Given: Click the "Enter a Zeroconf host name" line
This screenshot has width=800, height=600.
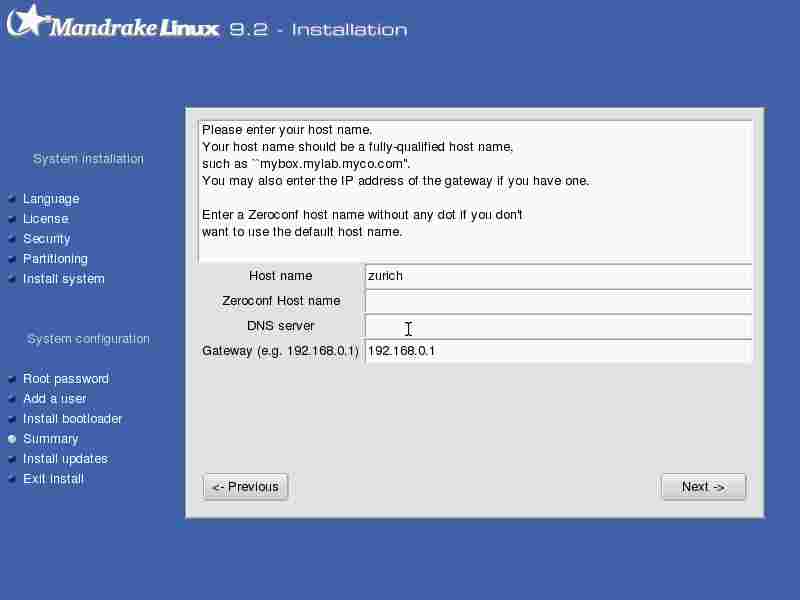Looking at the screenshot, I should pyautogui.click(x=362, y=215).
